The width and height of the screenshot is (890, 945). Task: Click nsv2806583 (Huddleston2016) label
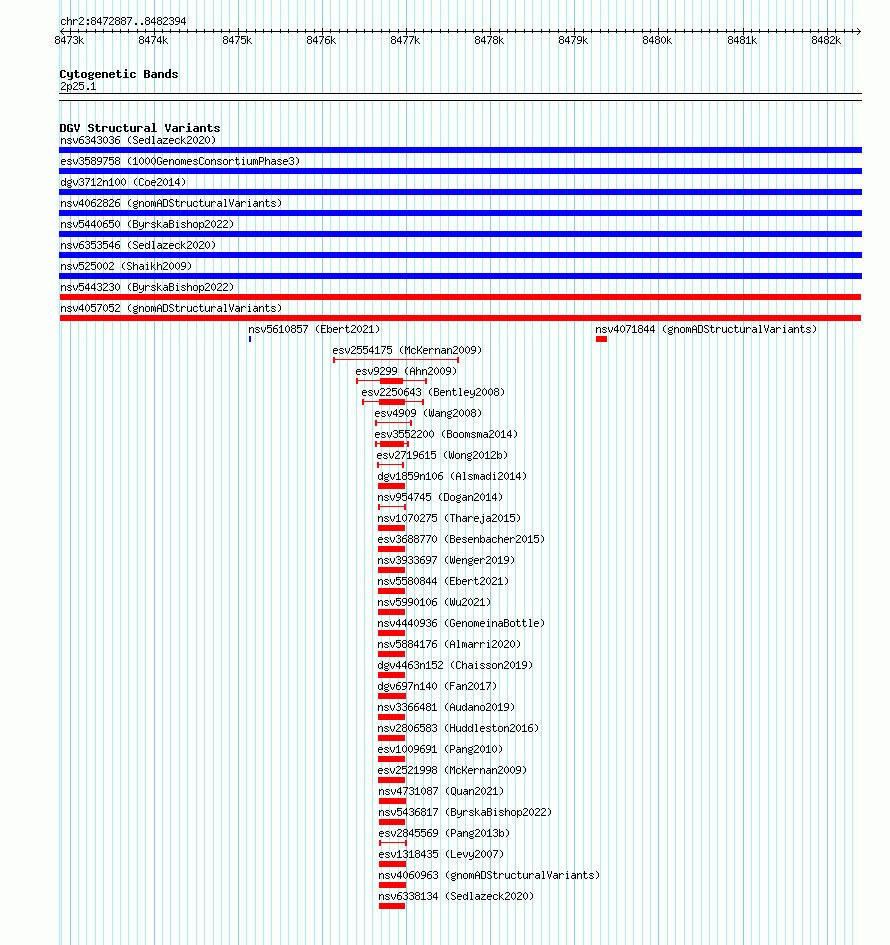(458, 729)
